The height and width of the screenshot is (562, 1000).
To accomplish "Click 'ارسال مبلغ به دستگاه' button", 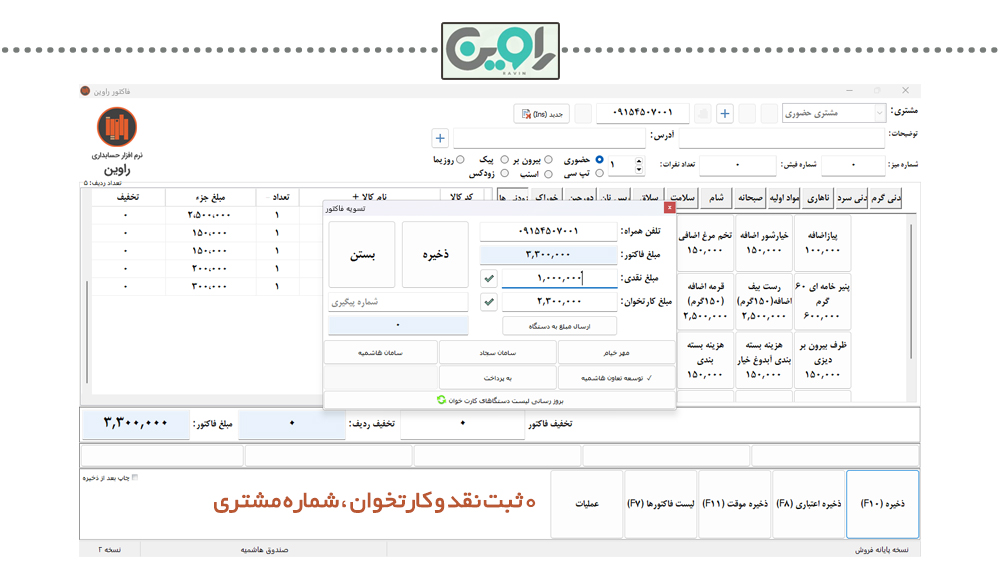I will click(x=559, y=326).
